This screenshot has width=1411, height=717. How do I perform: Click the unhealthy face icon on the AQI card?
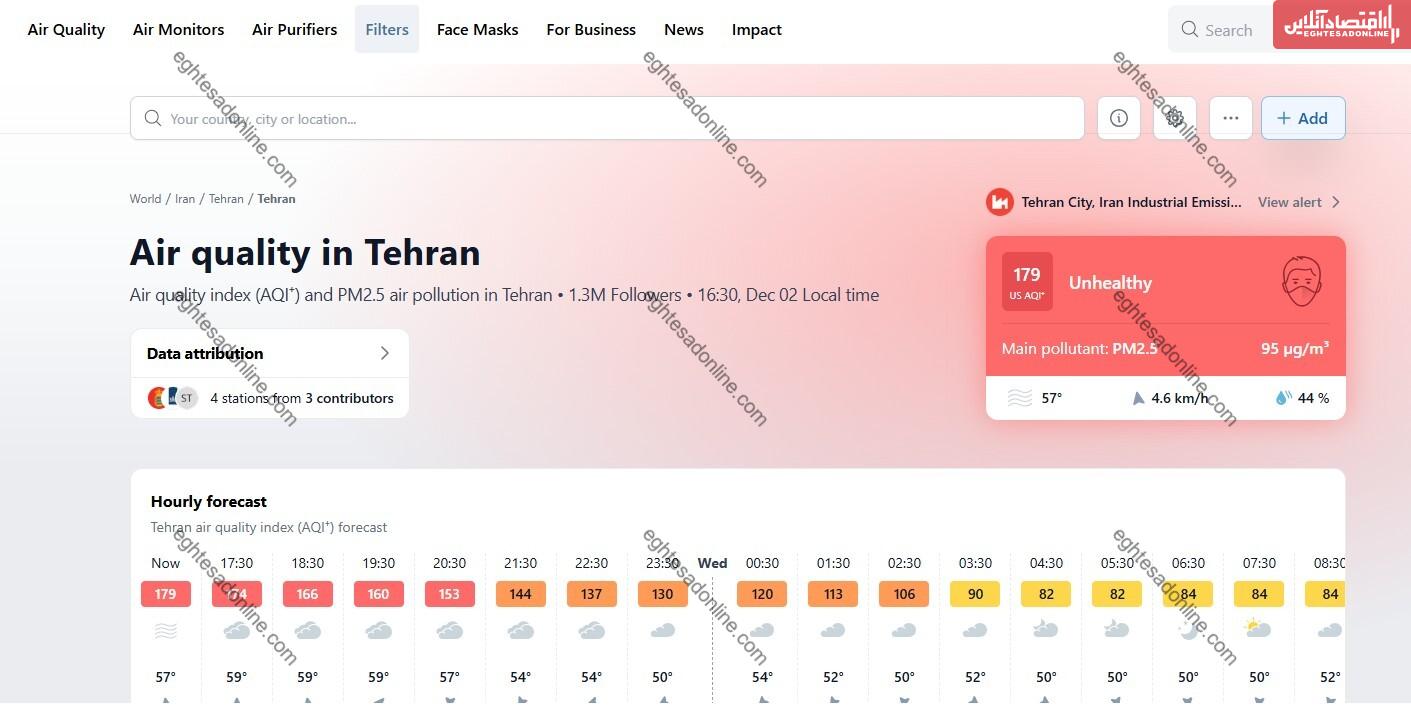coord(1299,282)
